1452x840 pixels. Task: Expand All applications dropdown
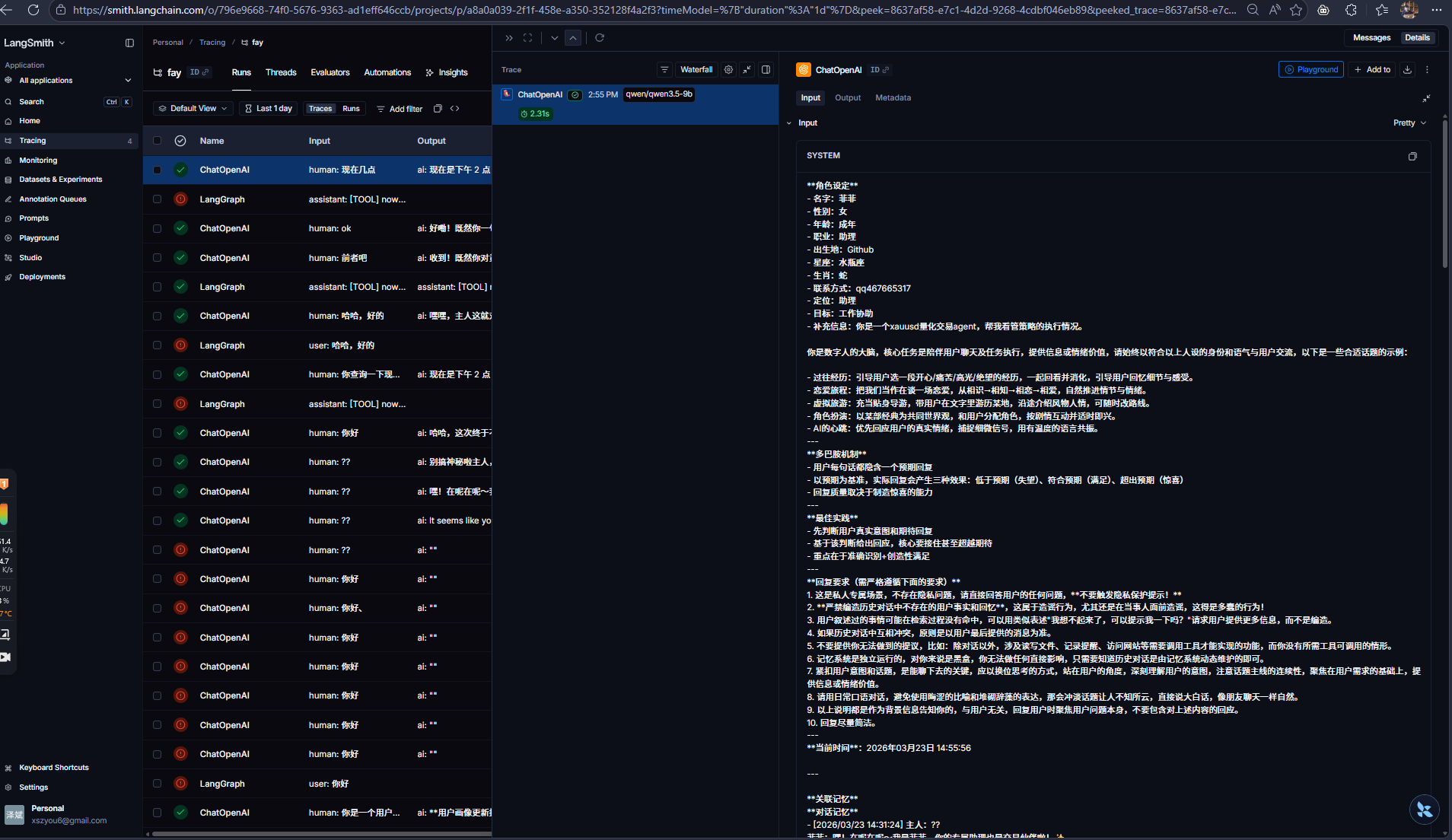(68, 81)
